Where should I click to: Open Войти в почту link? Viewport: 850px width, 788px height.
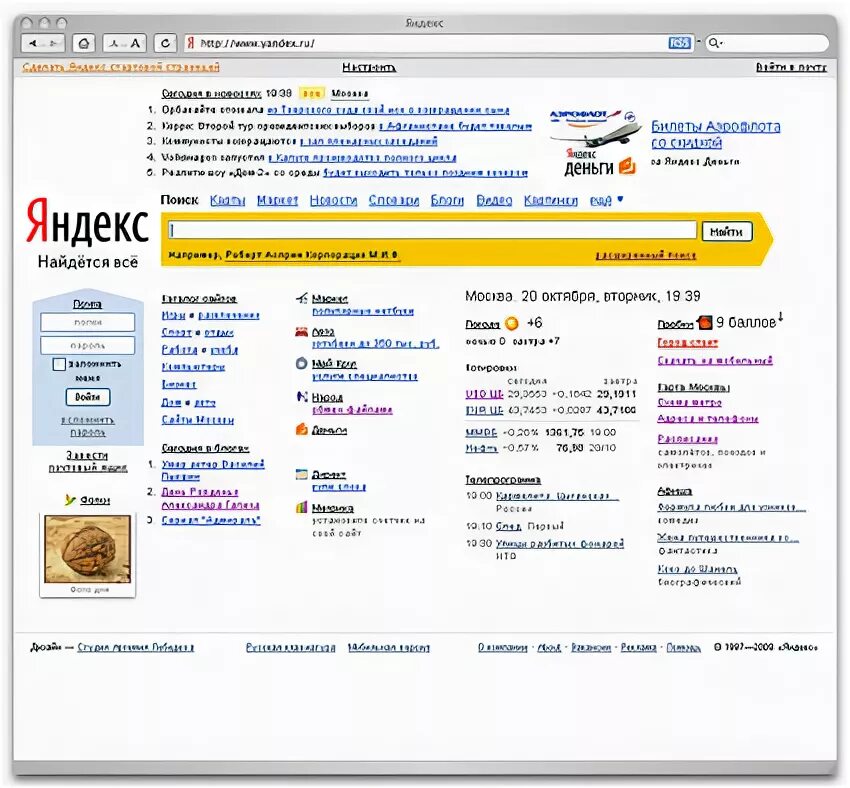point(791,67)
